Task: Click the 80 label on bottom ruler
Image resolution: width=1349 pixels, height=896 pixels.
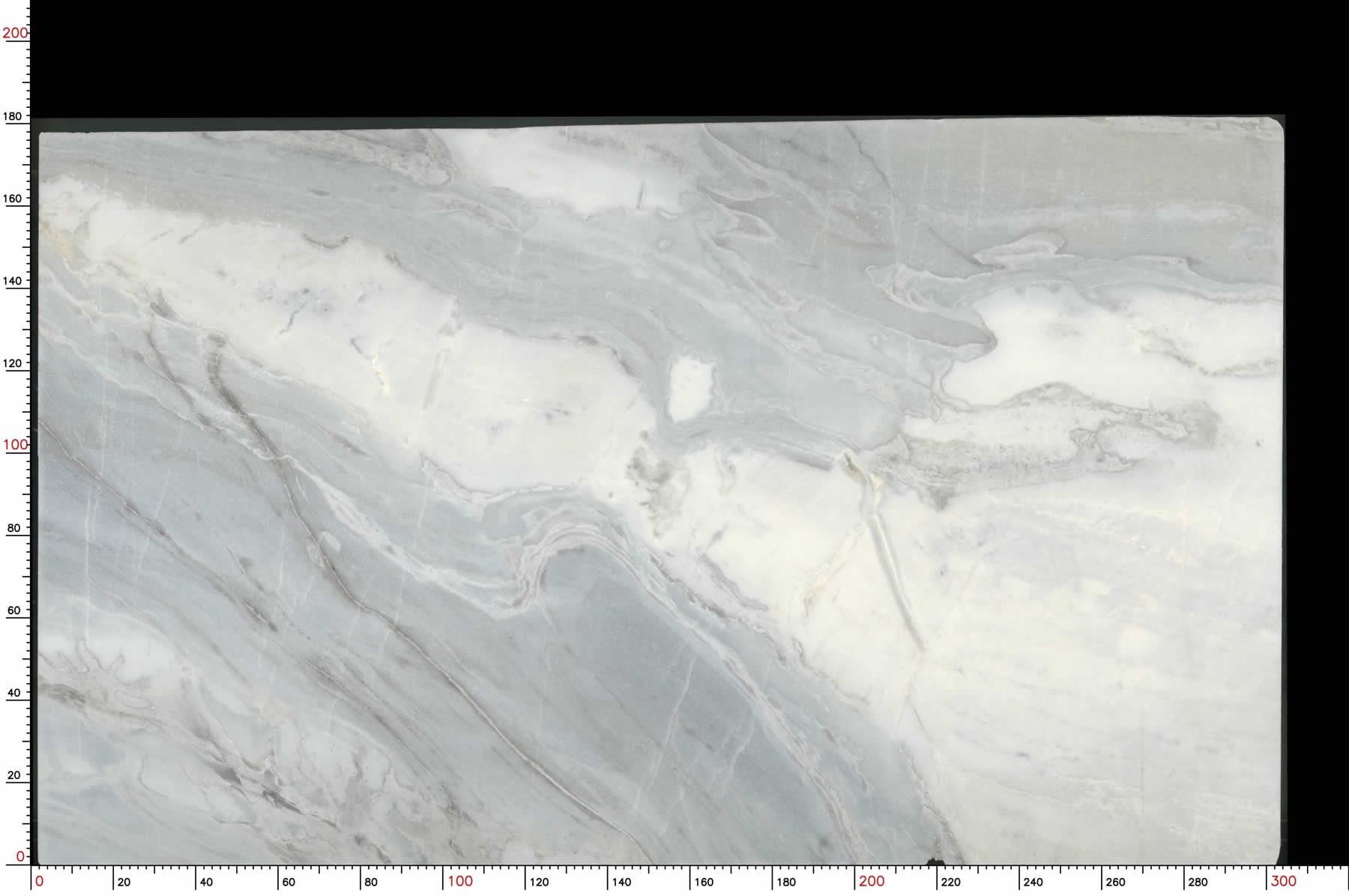Action: click(371, 883)
